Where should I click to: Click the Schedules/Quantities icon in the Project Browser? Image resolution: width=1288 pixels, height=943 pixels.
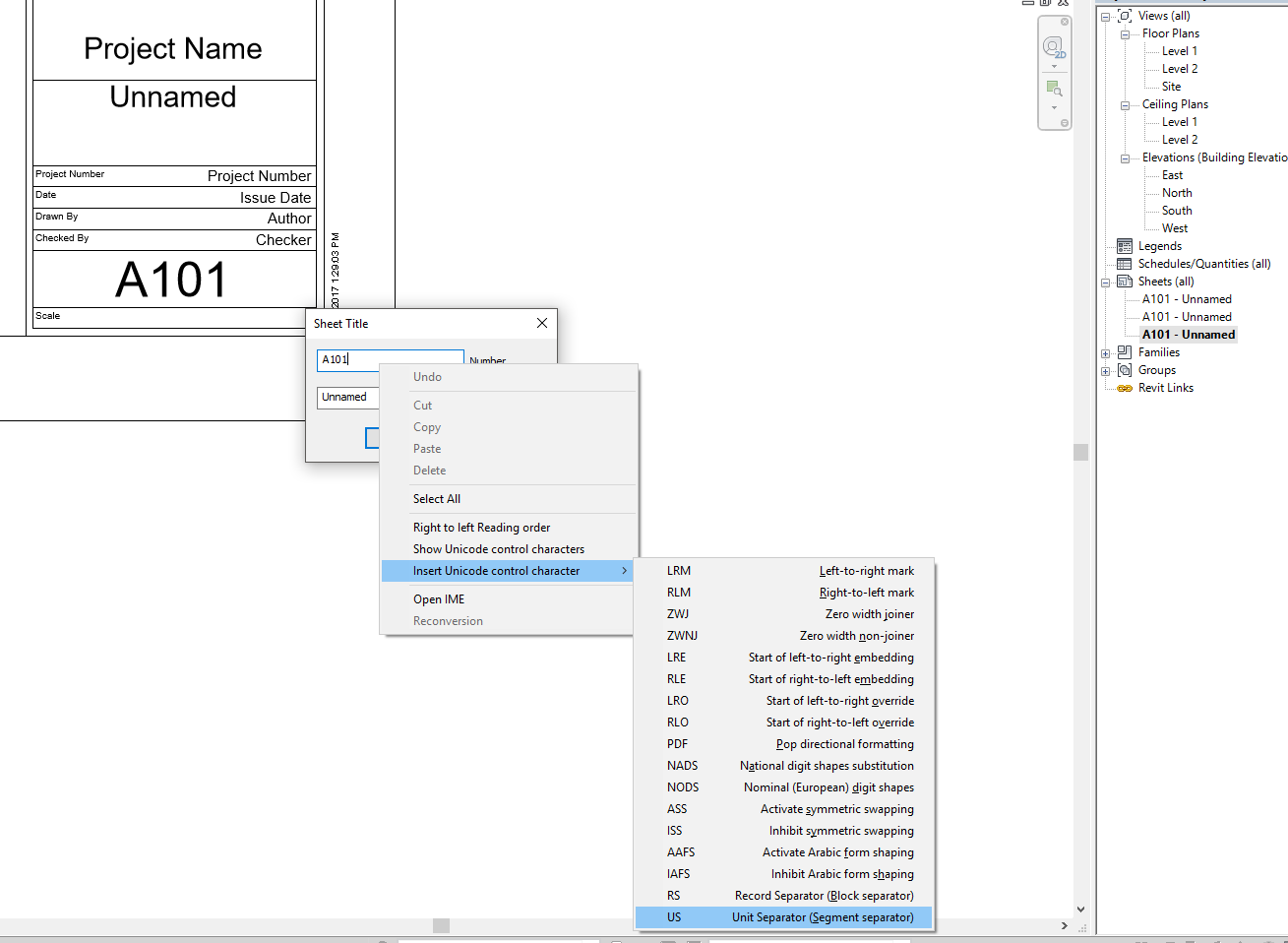(x=1125, y=263)
